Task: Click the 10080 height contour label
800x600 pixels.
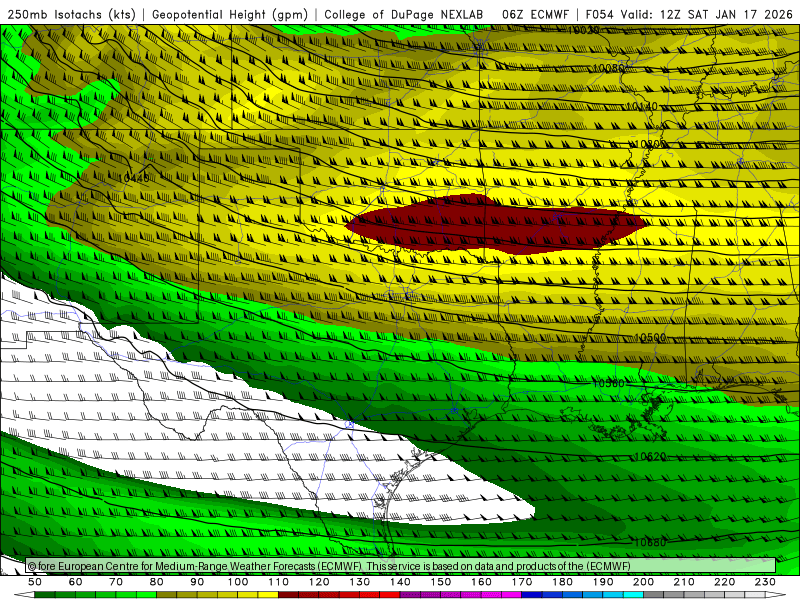Action: pos(608,68)
